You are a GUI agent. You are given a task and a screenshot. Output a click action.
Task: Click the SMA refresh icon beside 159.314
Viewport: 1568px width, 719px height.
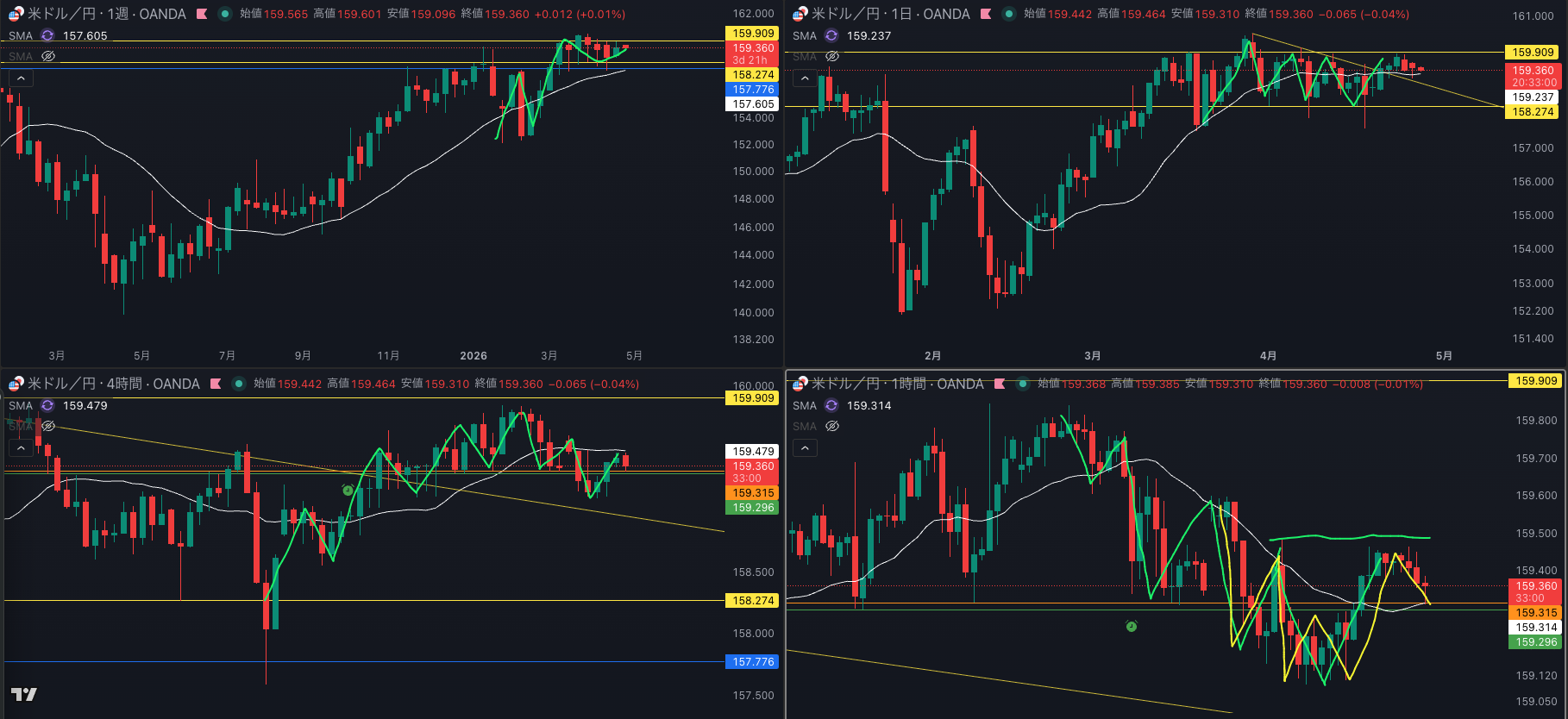coord(831,405)
